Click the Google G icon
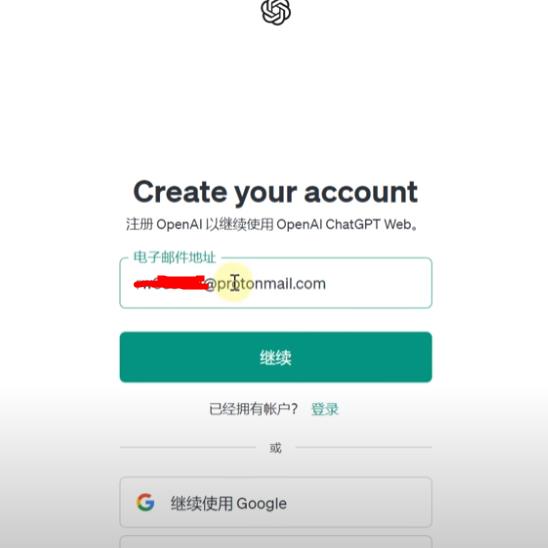 (x=145, y=502)
